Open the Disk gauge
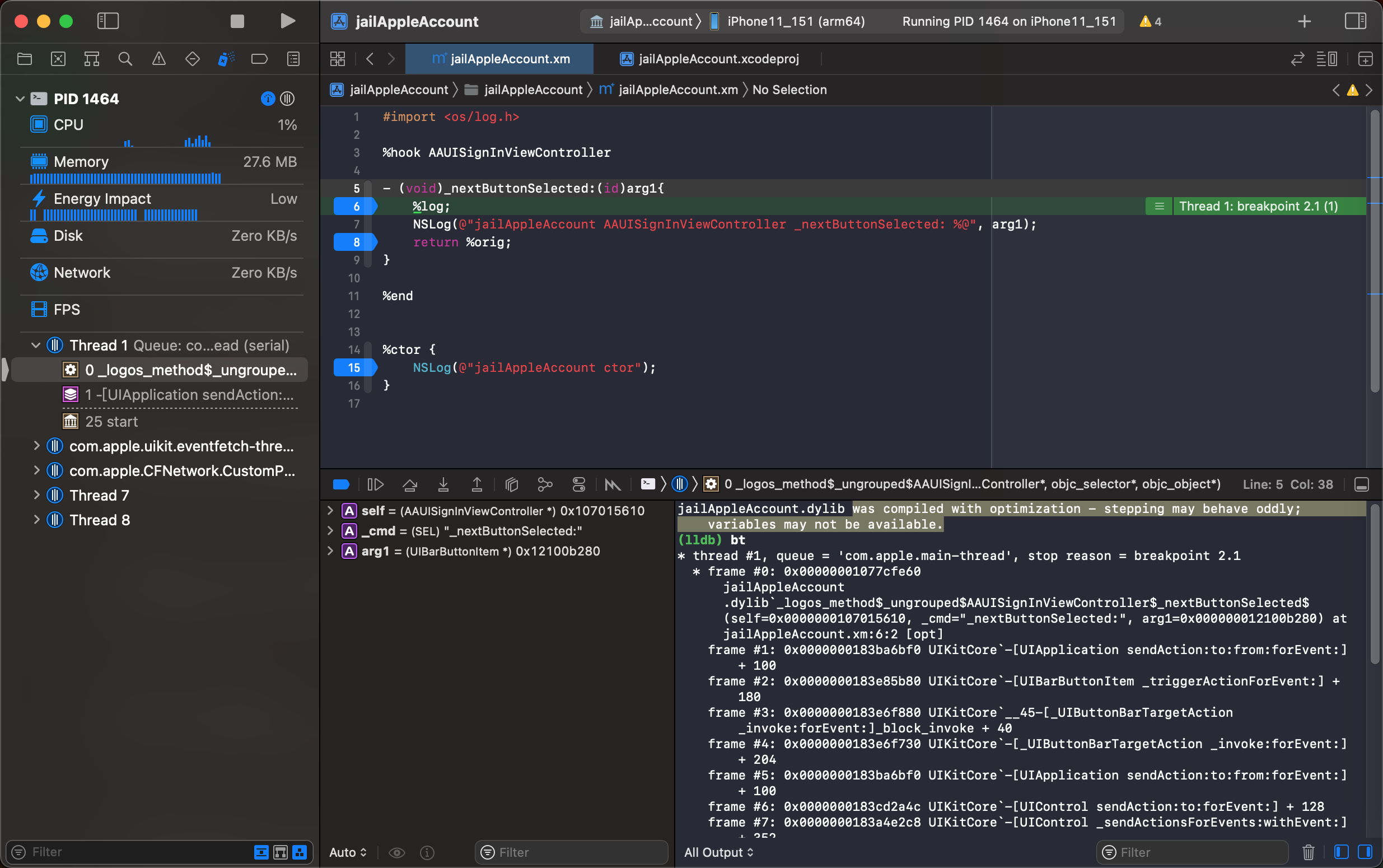Screen dimensions: 1383x868 [163, 236]
